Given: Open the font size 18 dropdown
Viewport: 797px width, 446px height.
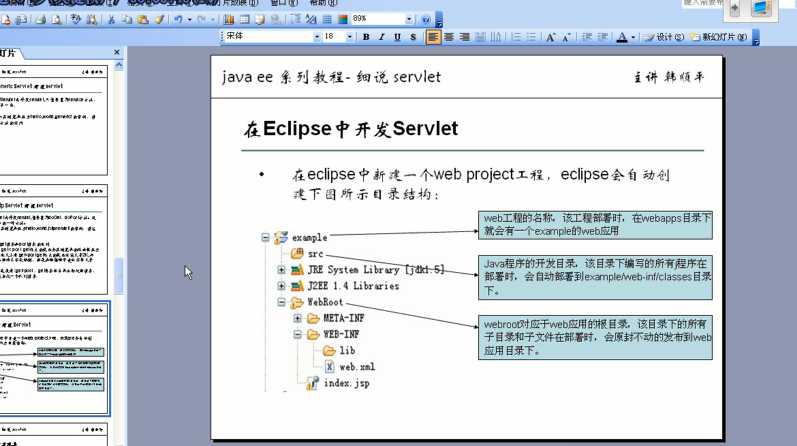Looking at the screenshot, I should (x=349, y=37).
